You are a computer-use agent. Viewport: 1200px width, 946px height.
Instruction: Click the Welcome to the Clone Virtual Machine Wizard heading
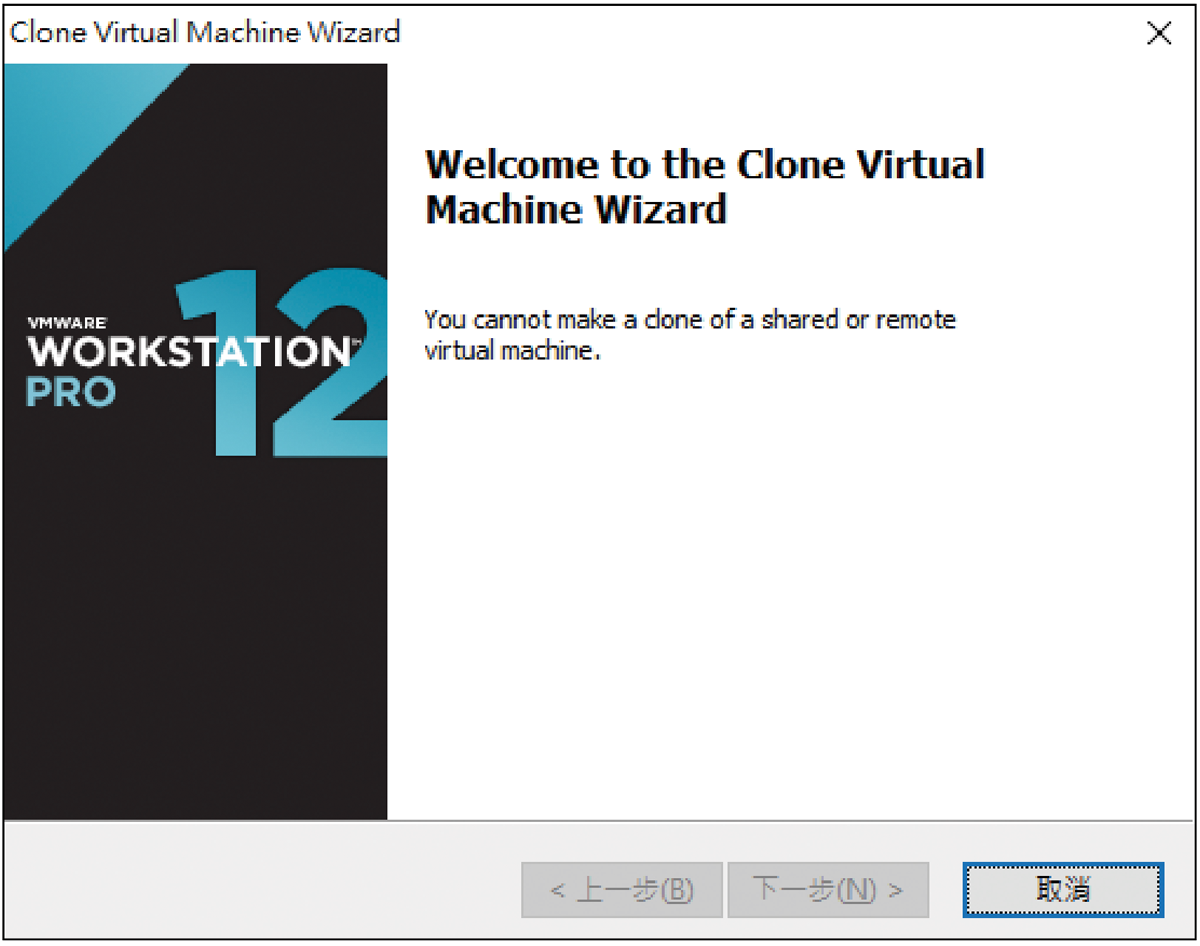(705, 187)
